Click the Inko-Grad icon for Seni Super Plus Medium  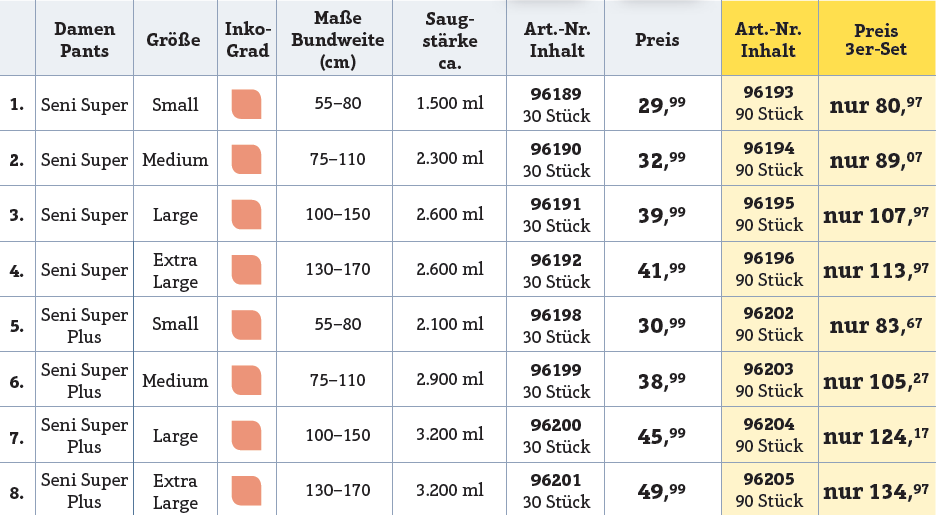coord(246,380)
